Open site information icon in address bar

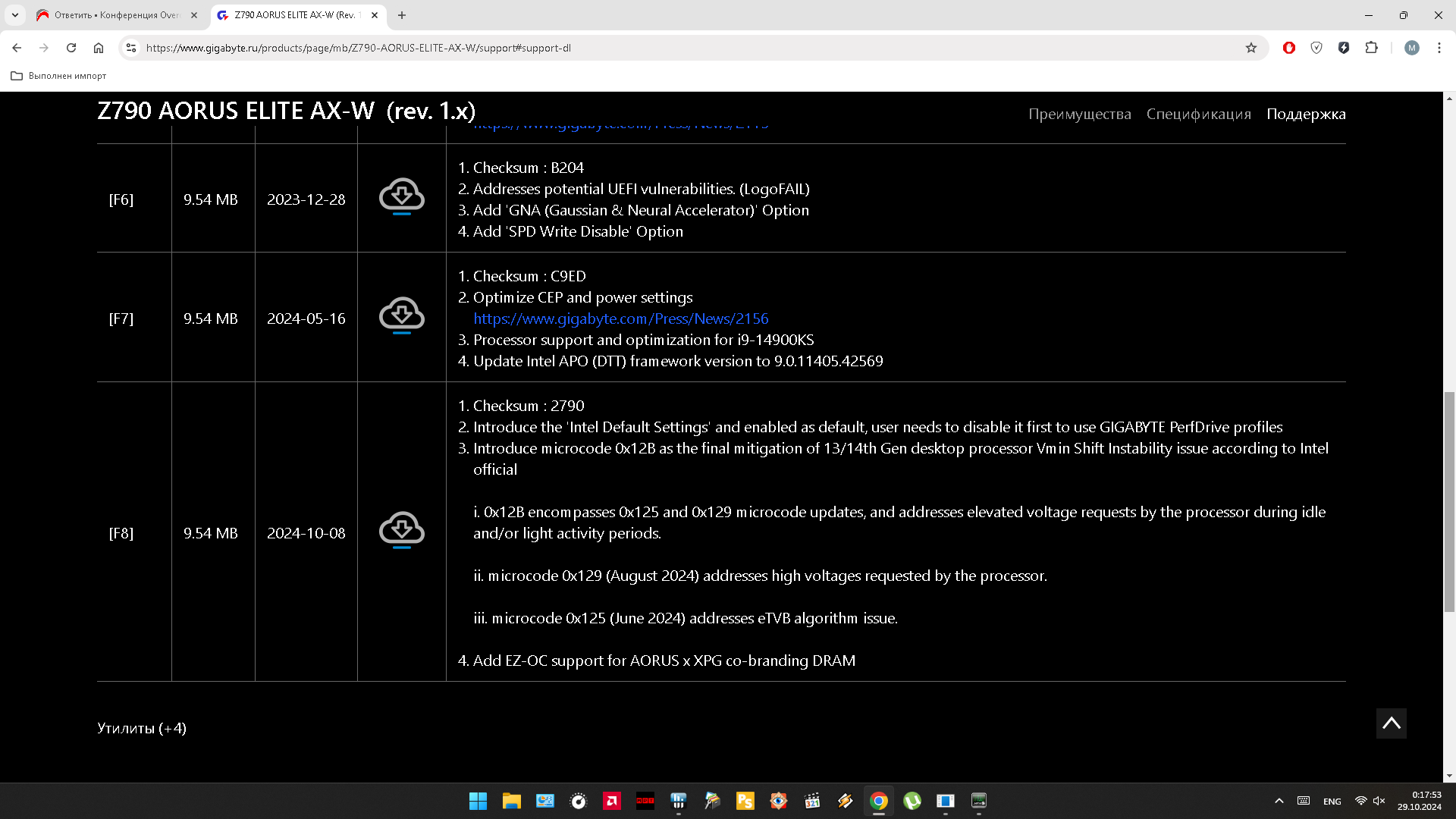131,48
